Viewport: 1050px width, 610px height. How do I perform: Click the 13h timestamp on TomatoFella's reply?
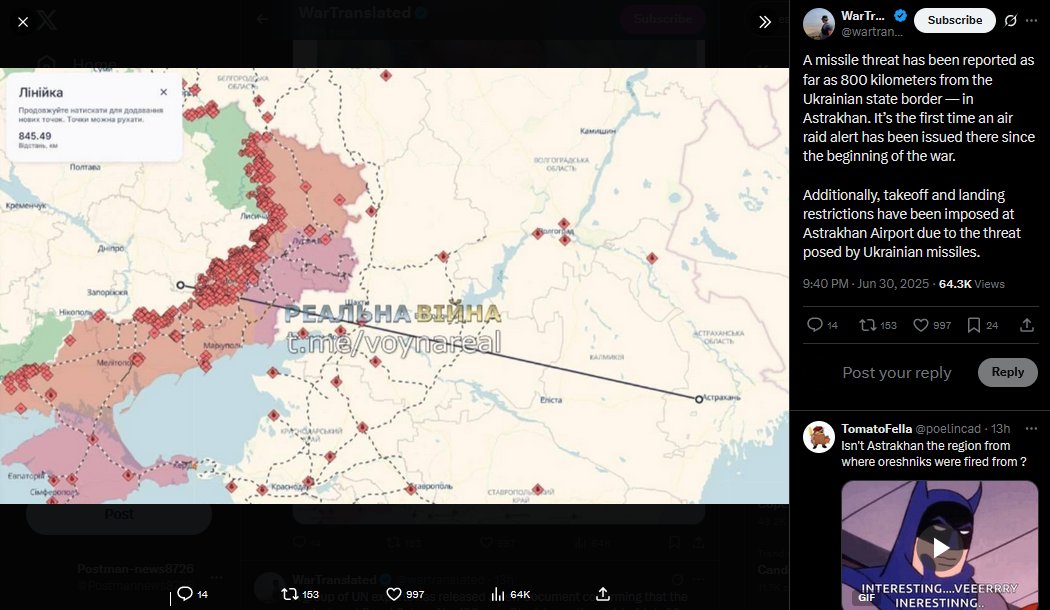tap(1000, 429)
